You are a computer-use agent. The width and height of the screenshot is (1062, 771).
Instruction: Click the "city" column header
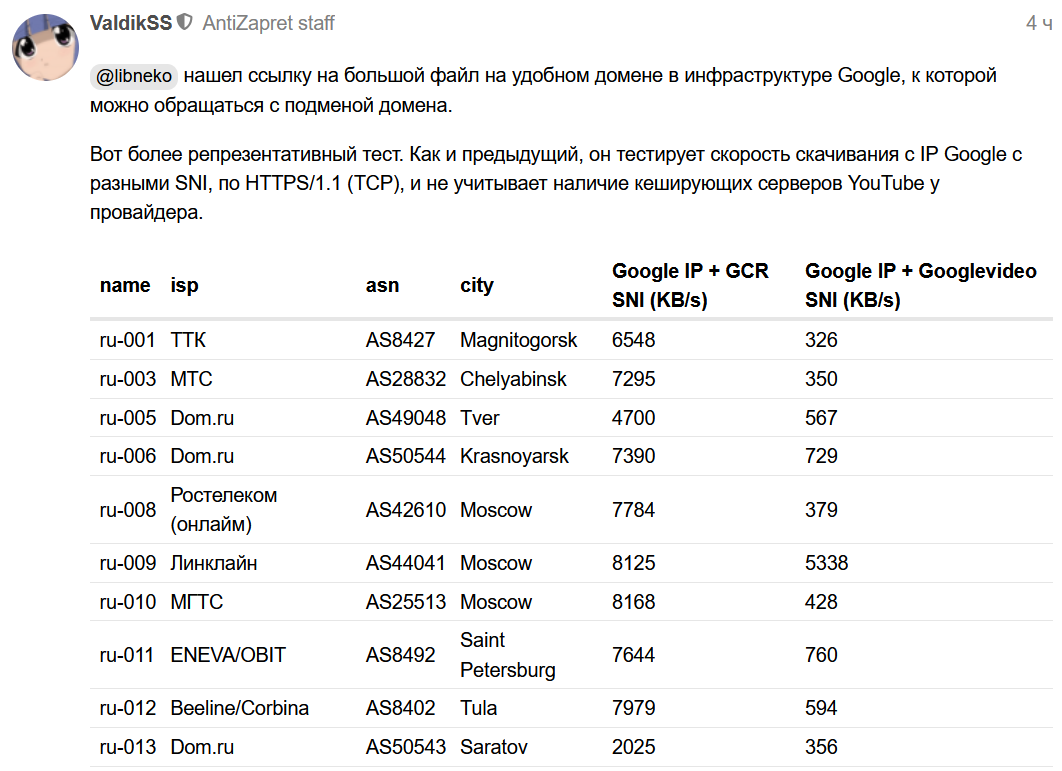coord(477,286)
